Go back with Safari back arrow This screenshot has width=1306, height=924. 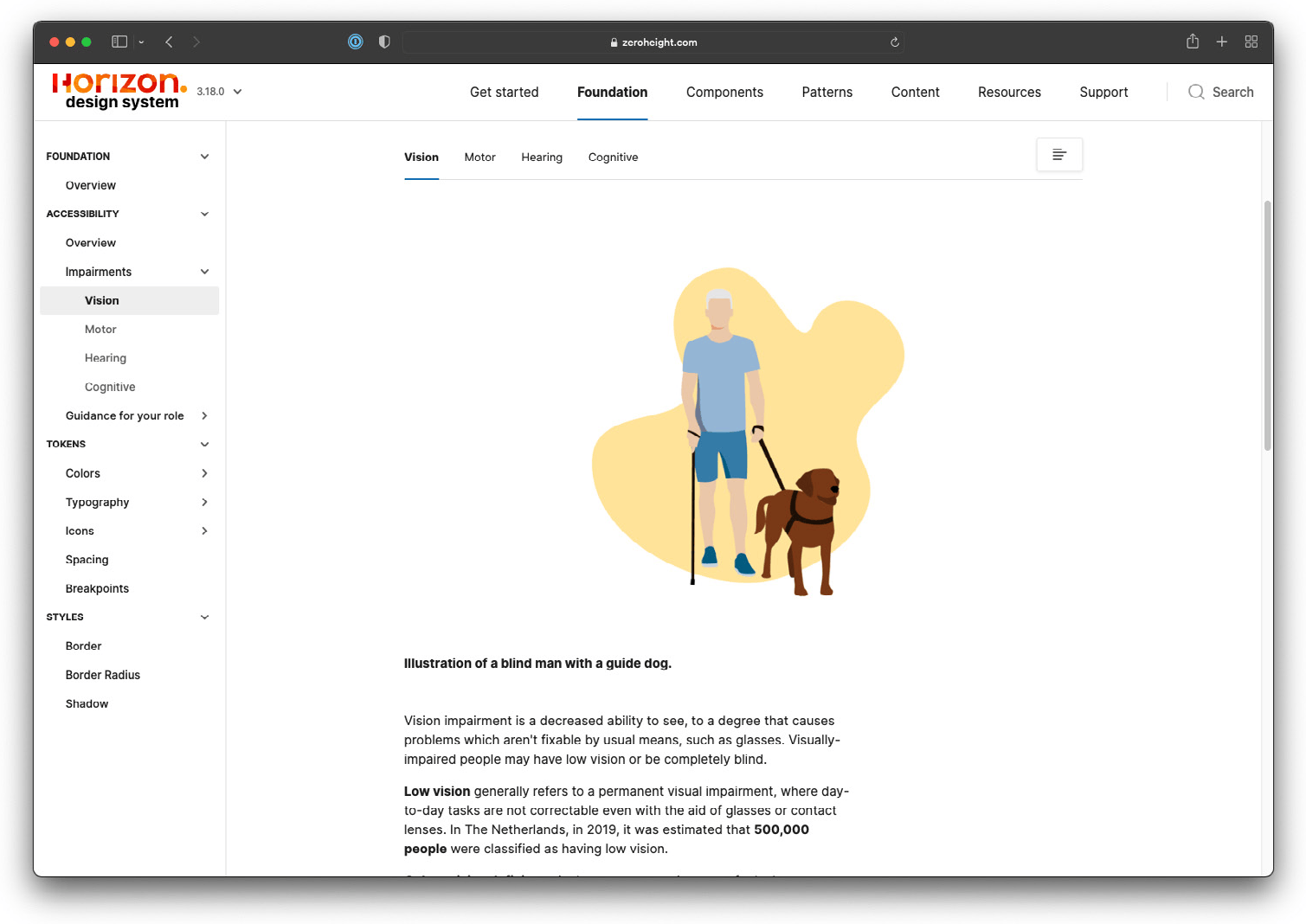169,42
